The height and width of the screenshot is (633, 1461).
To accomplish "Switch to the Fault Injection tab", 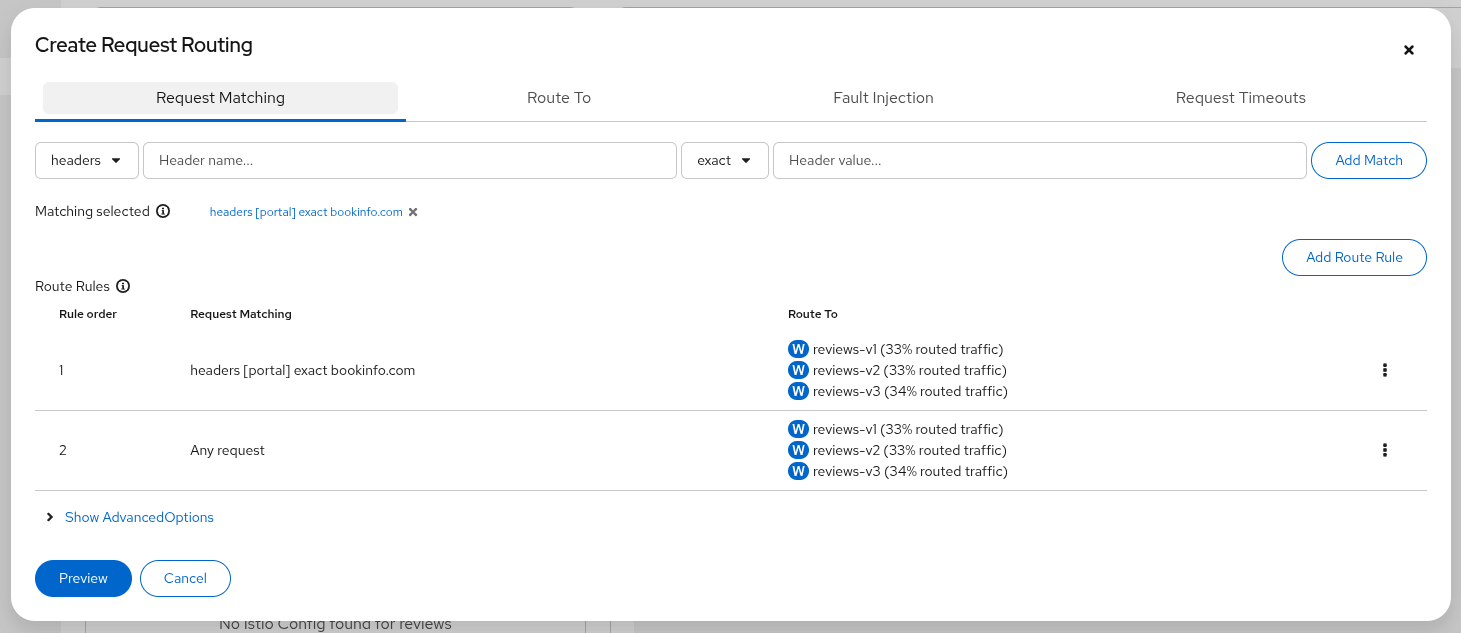I will 883,97.
